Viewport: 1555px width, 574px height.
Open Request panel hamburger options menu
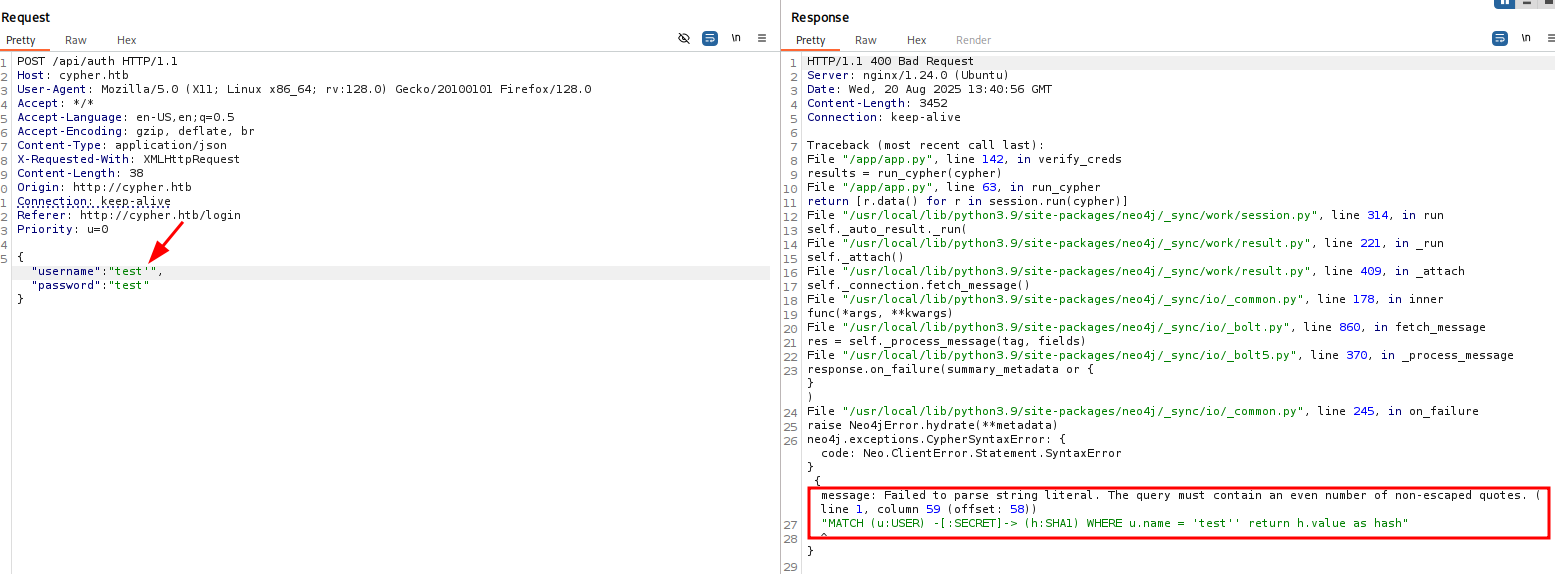pos(762,38)
